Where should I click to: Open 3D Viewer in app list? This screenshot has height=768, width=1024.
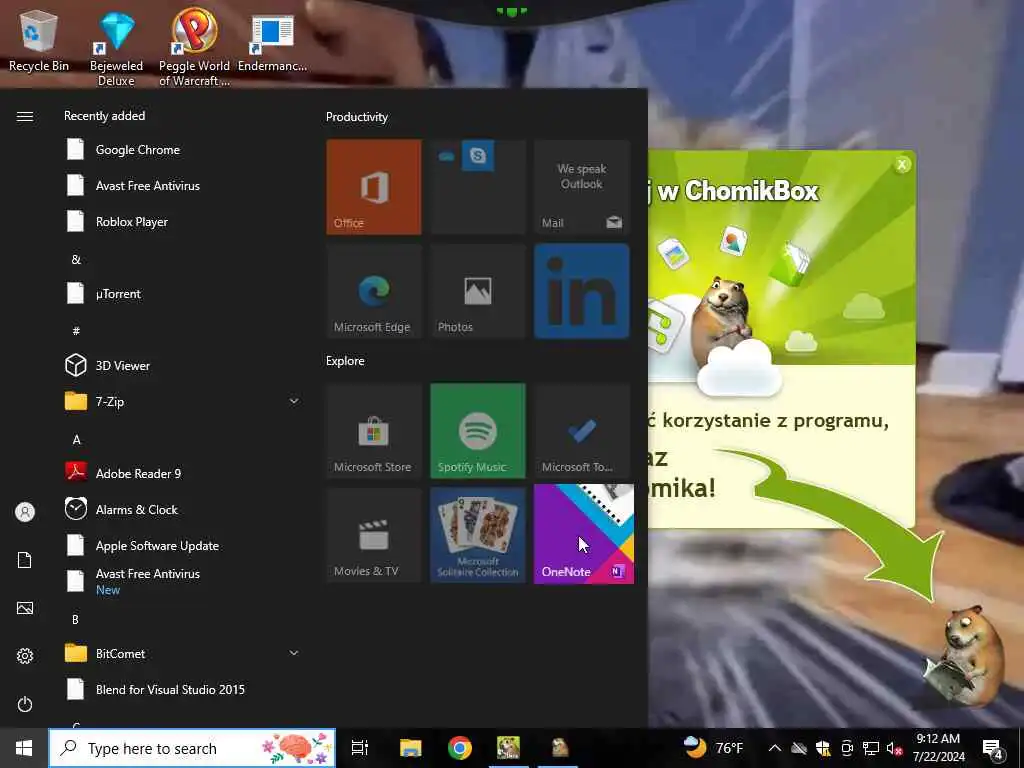tap(182, 365)
